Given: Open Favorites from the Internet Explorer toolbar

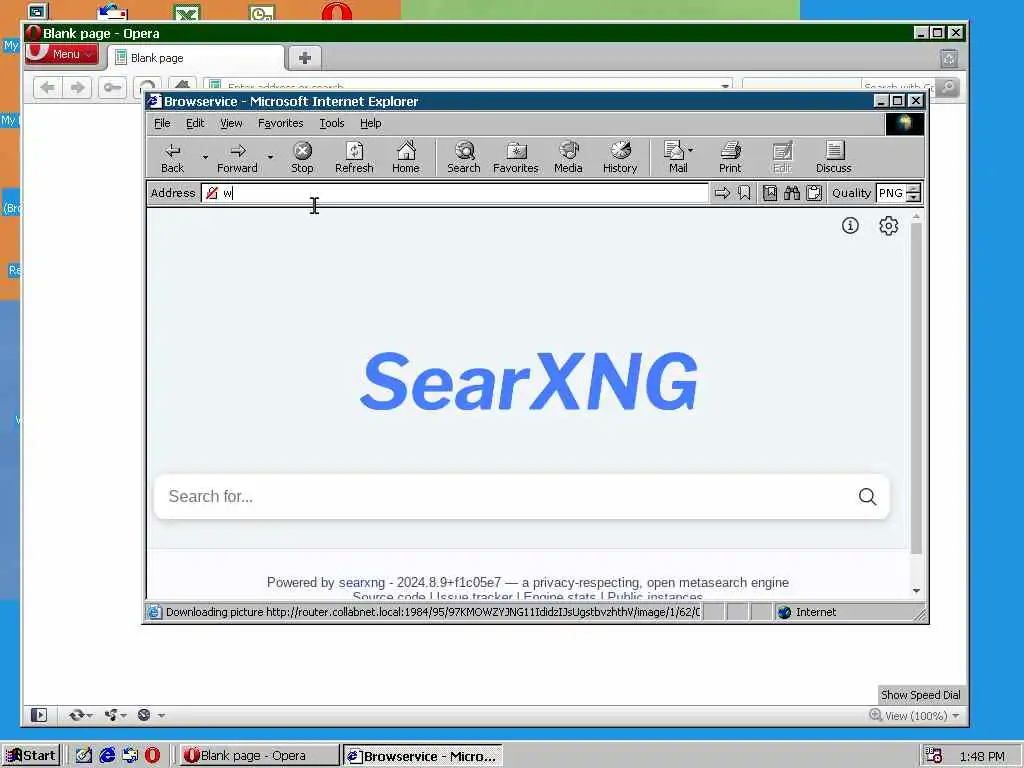Looking at the screenshot, I should 515,157.
